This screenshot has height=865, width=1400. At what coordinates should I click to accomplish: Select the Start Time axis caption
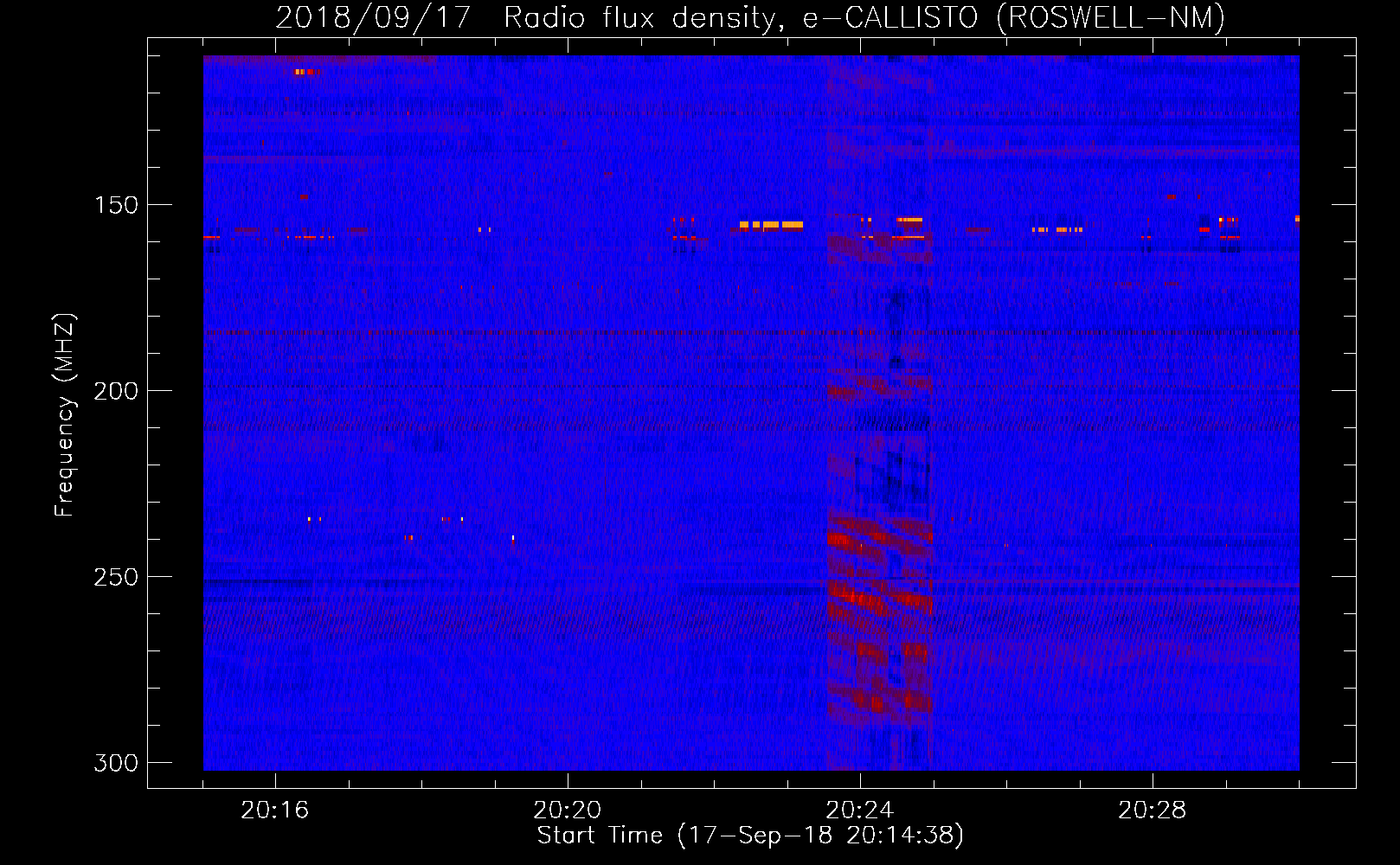tap(750, 836)
